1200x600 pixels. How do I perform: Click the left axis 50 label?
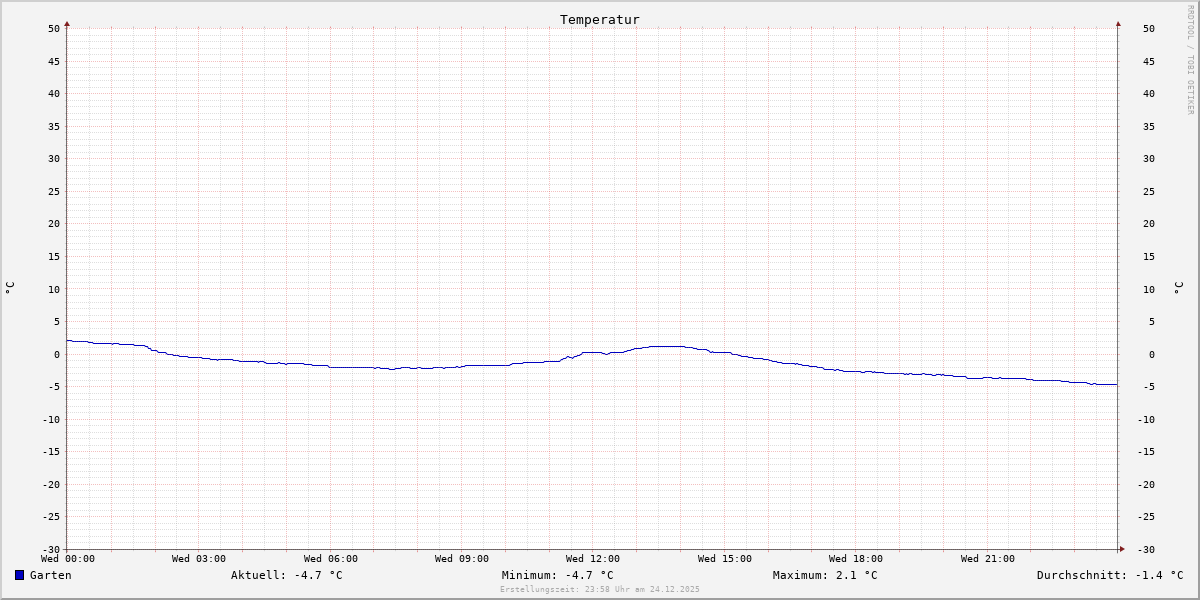[x=54, y=28]
